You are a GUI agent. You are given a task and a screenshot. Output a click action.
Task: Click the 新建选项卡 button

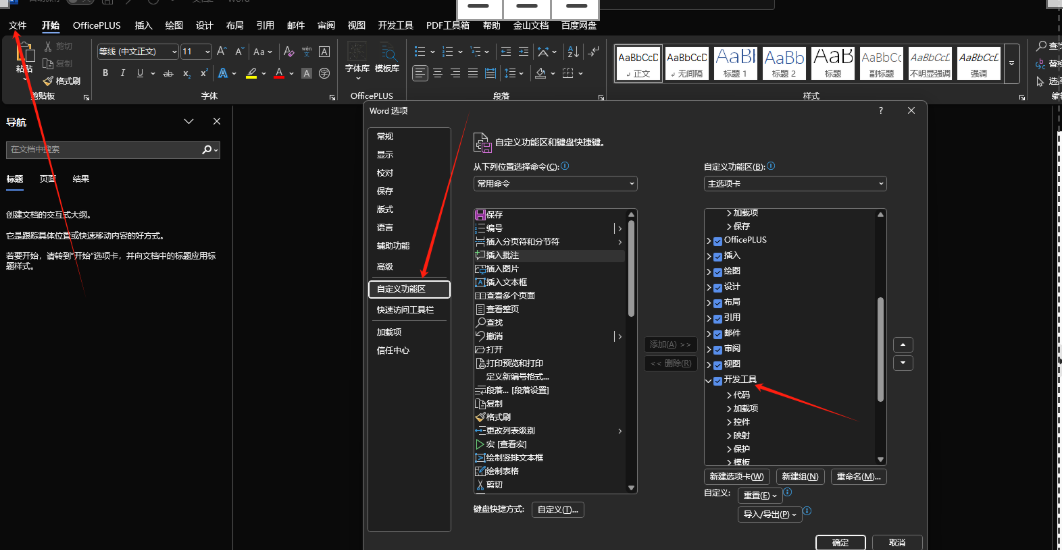737,477
